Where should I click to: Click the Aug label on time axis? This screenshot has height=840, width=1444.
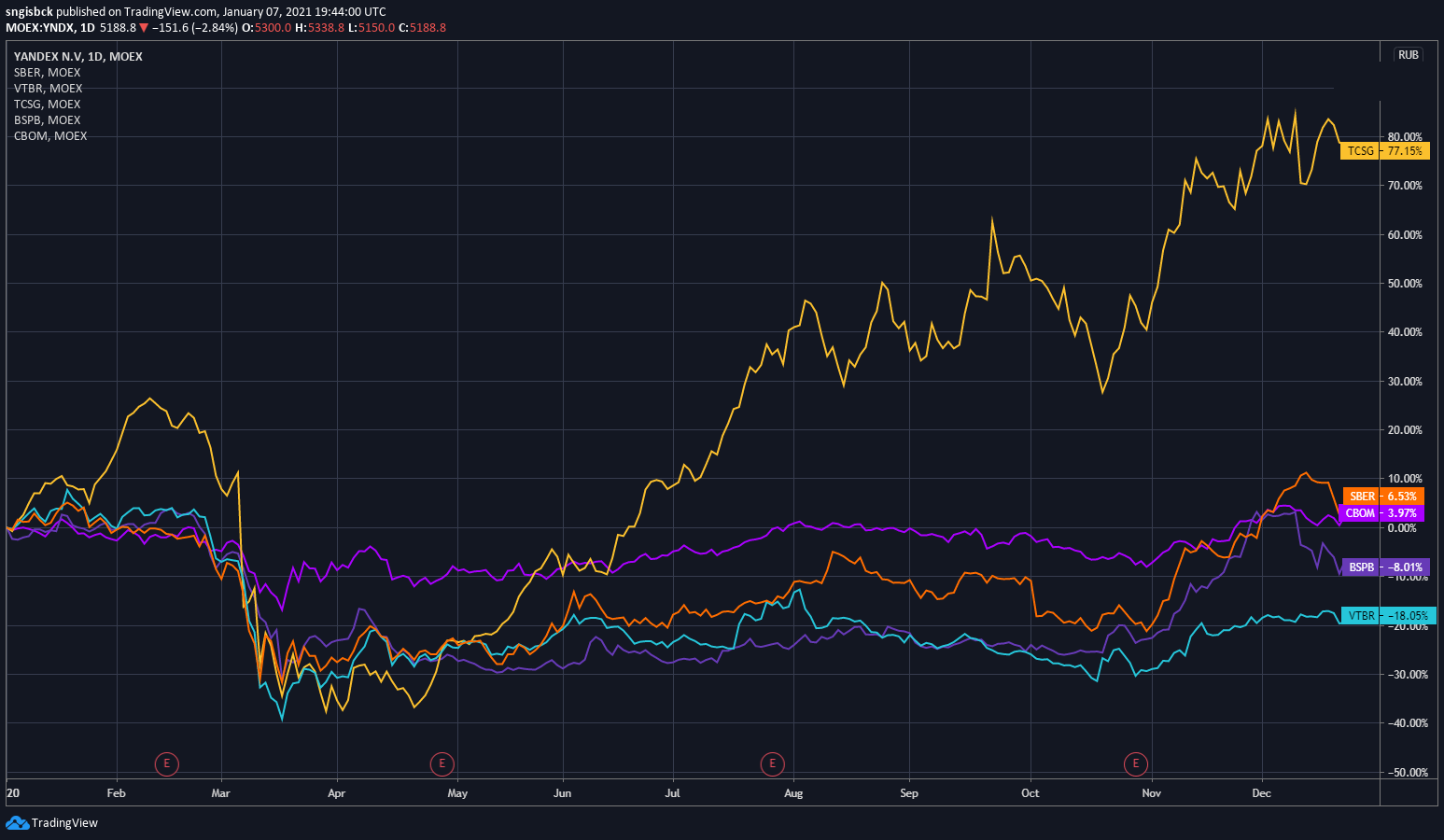tap(793, 793)
